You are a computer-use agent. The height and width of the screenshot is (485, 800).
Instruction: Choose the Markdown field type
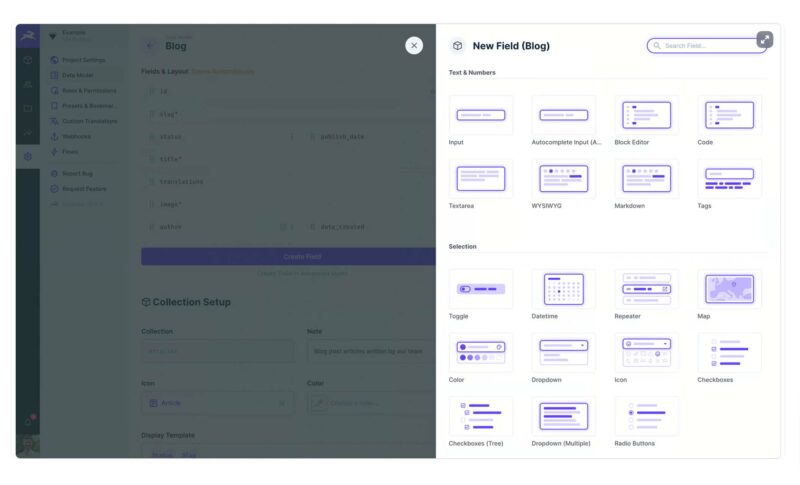click(x=646, y=178)
